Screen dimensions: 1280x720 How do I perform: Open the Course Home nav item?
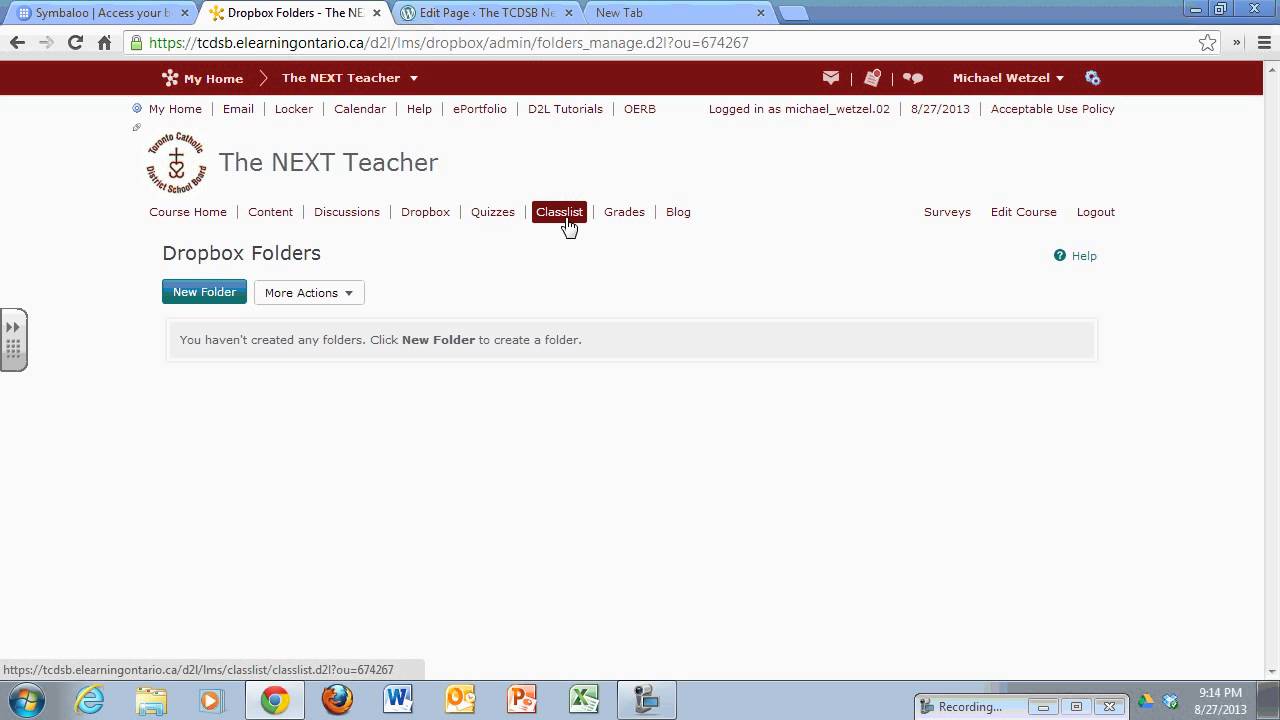(188, 212)
